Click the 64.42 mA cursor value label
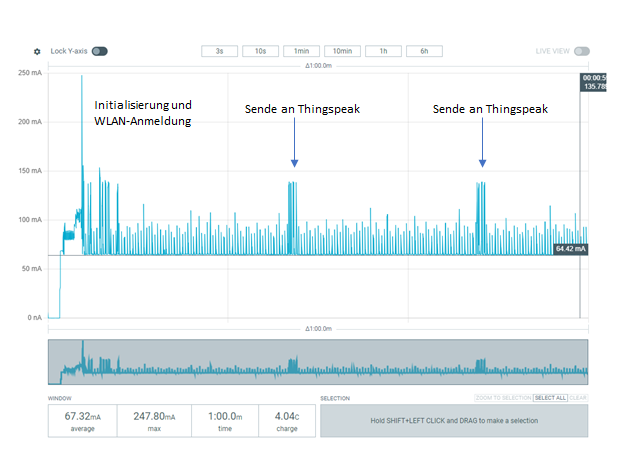Screen dimensions: 619x464 (x=570, y=248)
